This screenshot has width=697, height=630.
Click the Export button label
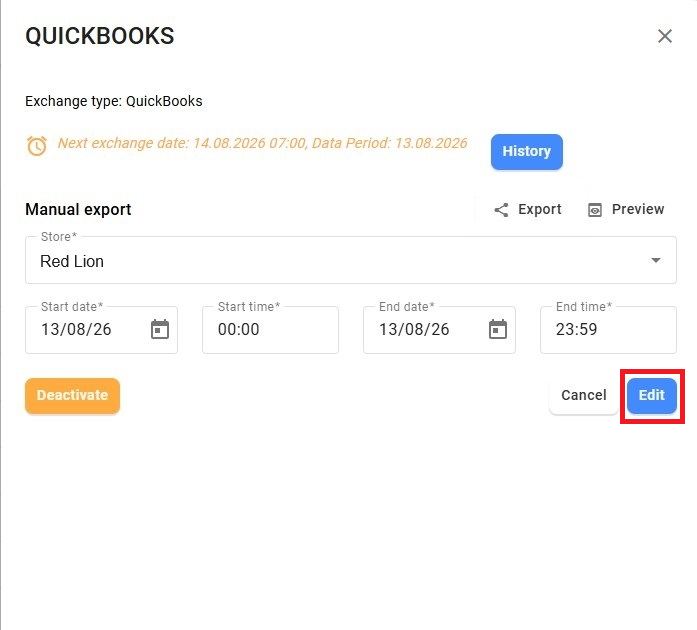tap(540, 209)
